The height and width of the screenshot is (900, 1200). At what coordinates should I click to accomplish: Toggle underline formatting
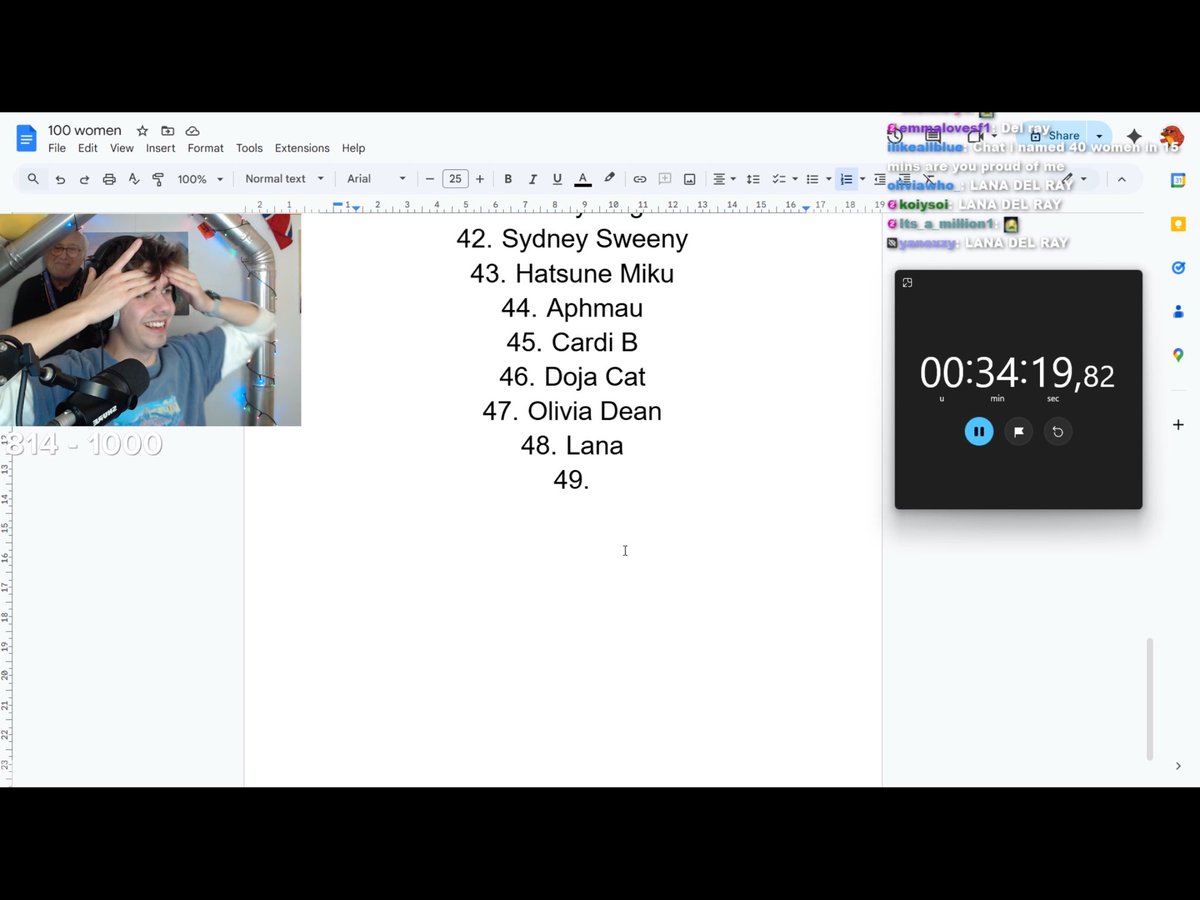point(556,179)
